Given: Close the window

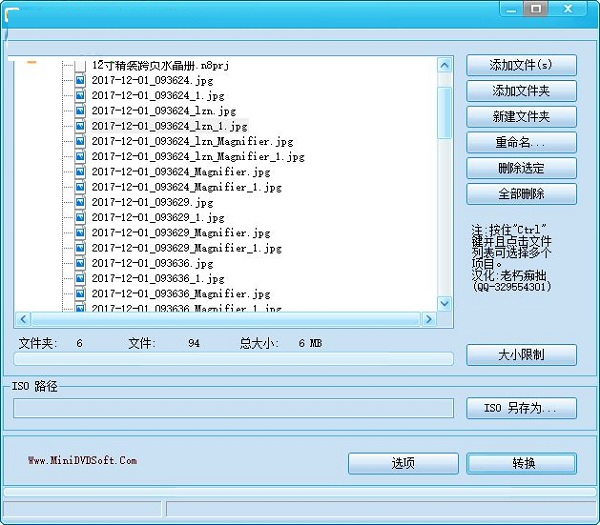Looking at the screenshot, I should (x=567, y=8).
